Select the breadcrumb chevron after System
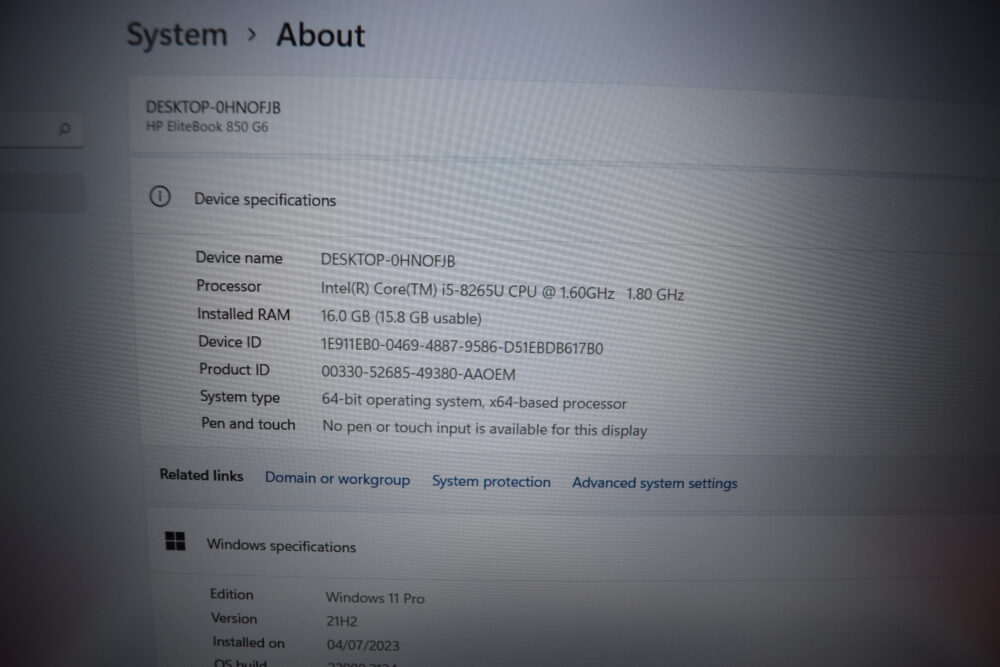Screen dimensions: 1000x667 coord(252,34)
